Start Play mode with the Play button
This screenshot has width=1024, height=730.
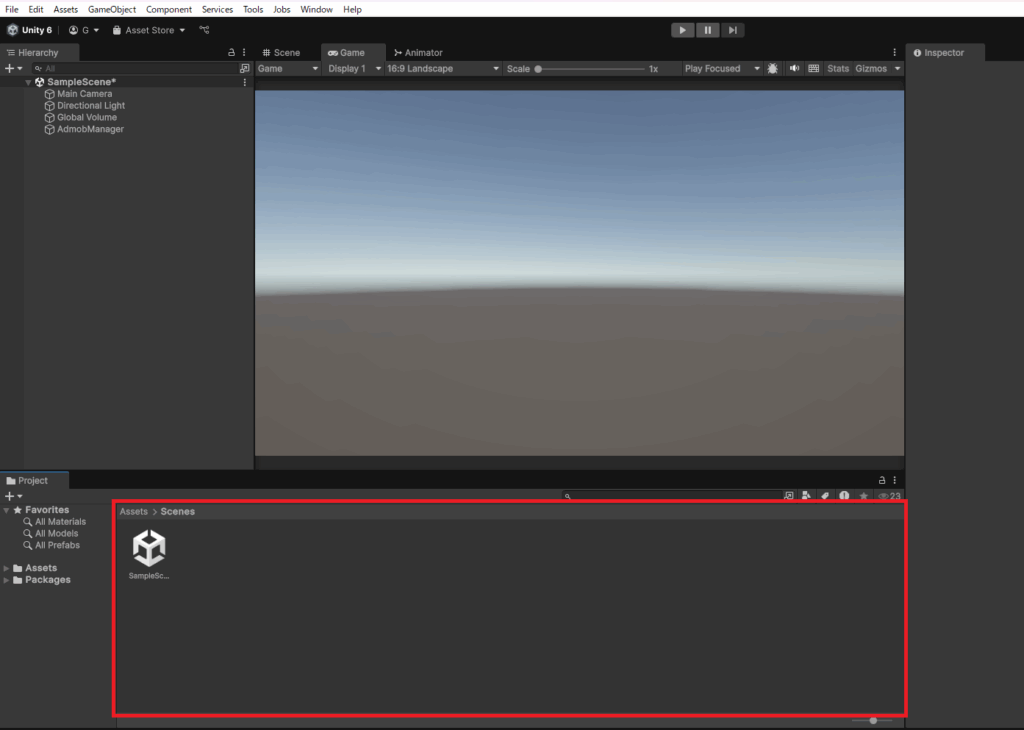(682, 30)
